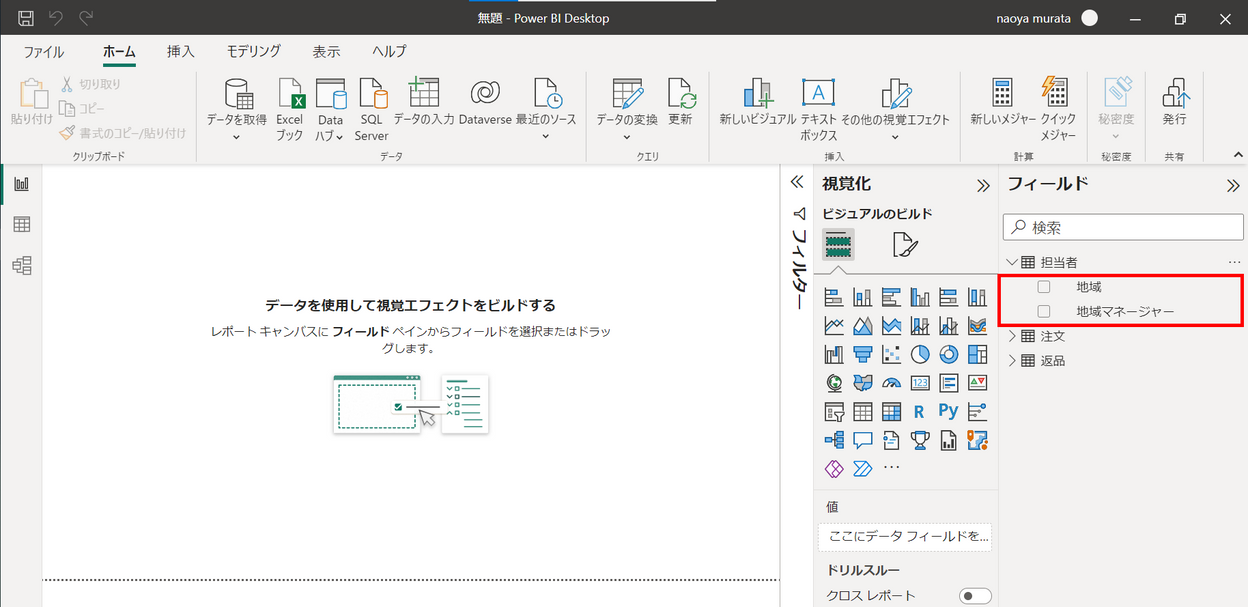Open the その他の視覚エフェクト dropdown
Viewport: 1248px width, 607px height.
point(895,137)
